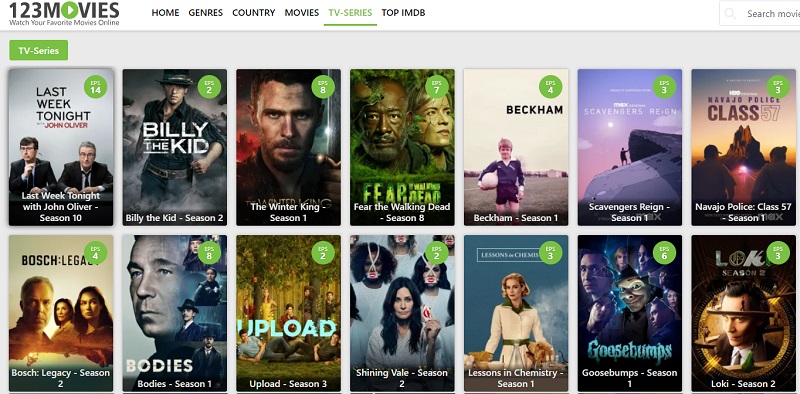
Task: Click 'Bosch: Legacy - Season 2' title
Action: [x=61, y=378]
